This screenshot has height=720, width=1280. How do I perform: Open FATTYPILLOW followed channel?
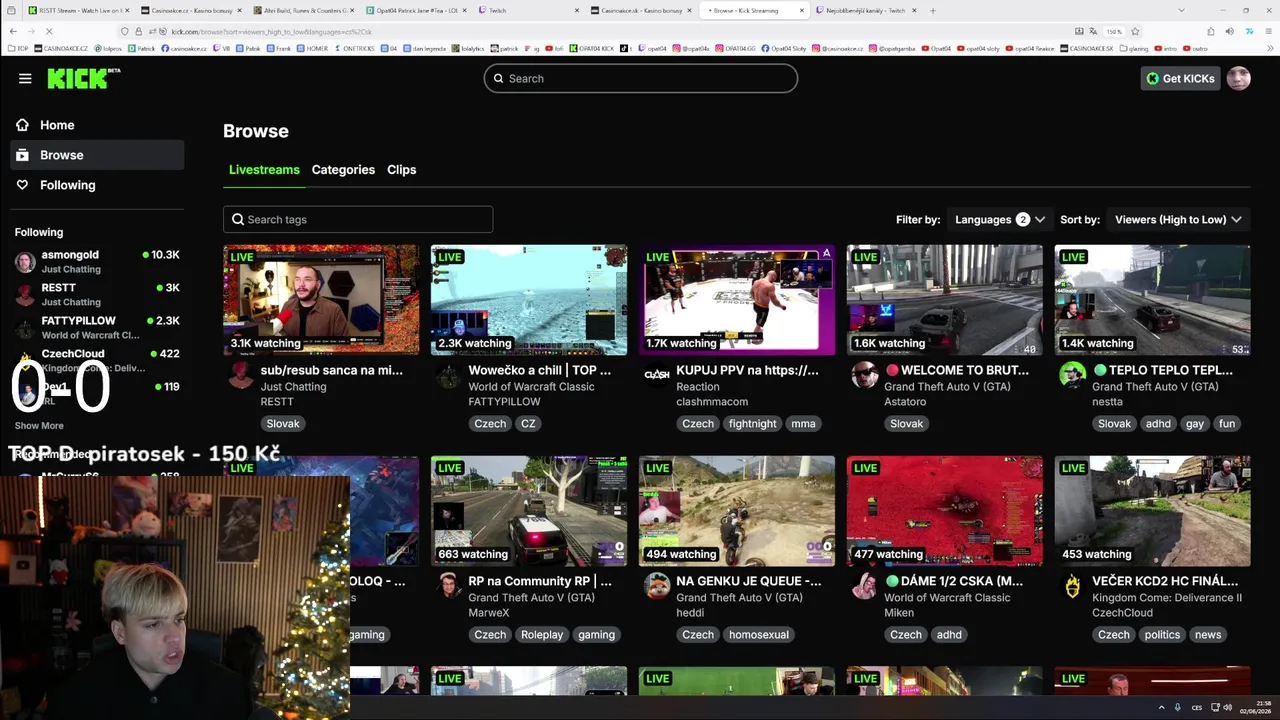(97, 327)
